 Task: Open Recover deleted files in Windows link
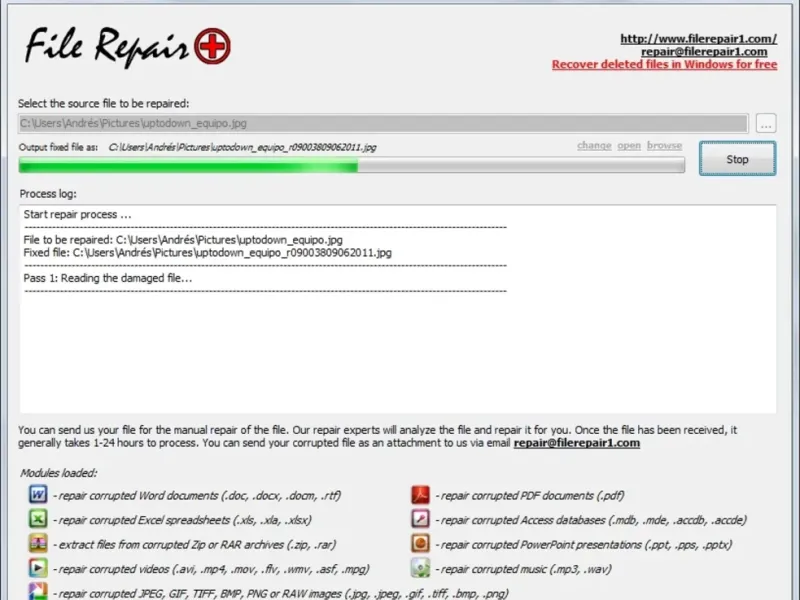point(664,64)
